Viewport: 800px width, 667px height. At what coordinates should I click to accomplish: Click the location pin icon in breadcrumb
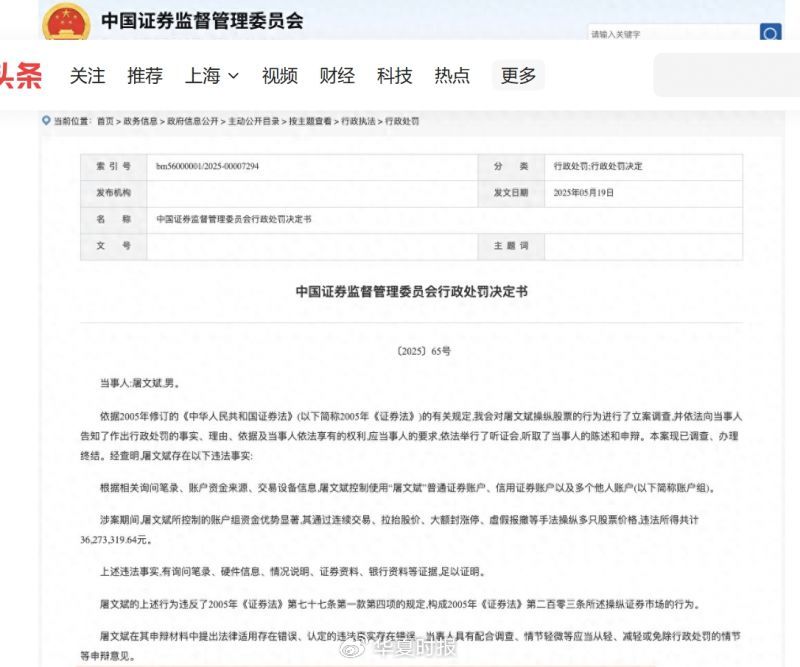tap(46, 121)
